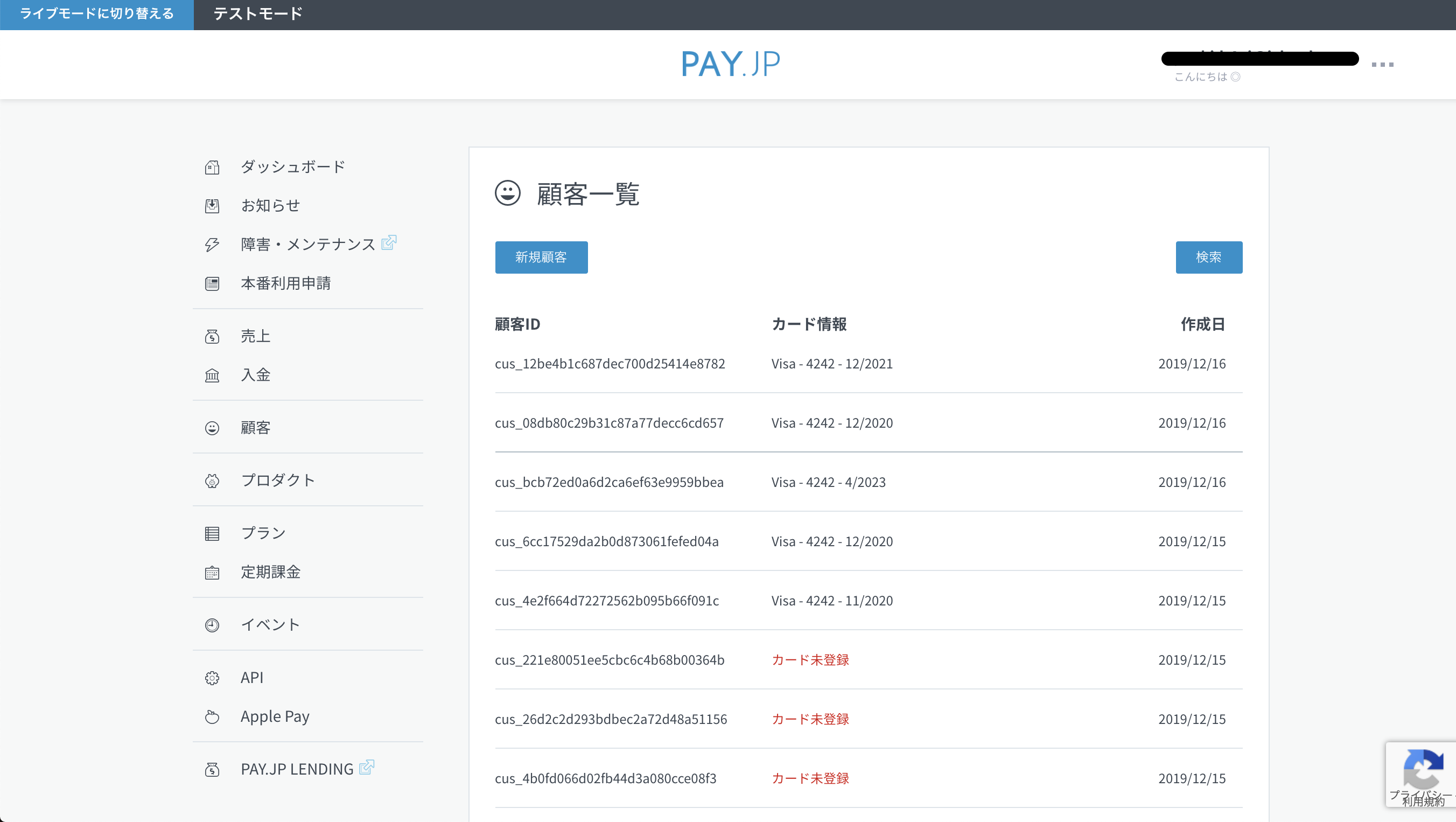Click the プロダクト product icon
Viewport: 1456px width, 822px height.
[x=212, y=481]
